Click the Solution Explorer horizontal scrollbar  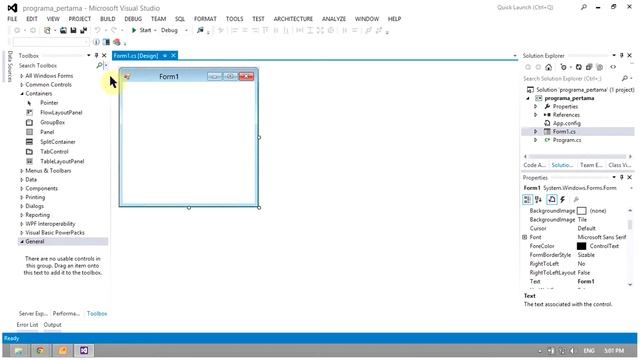pyautogui.click(x=578, y=156)
